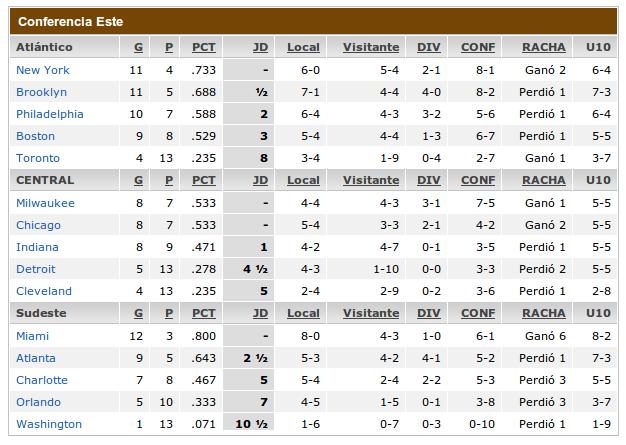The width and height of the screenshot is (626, 445).
Task: Sort Sudeste division by JD header
Action: [x=260, y=313]
